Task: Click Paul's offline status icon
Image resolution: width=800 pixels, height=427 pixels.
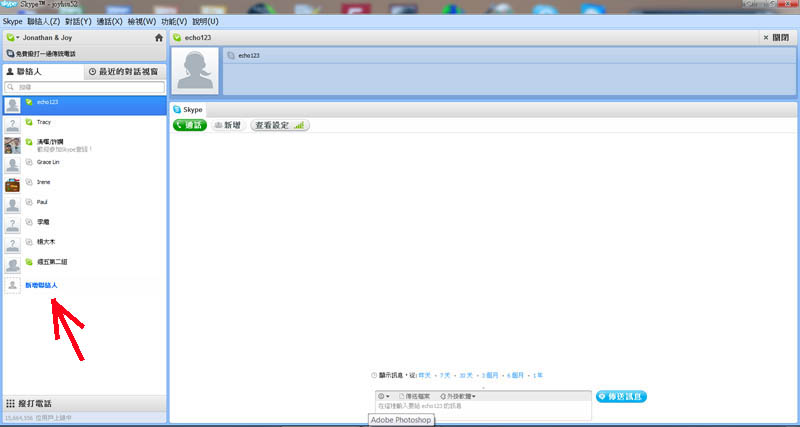Action: tap(29, 202)
